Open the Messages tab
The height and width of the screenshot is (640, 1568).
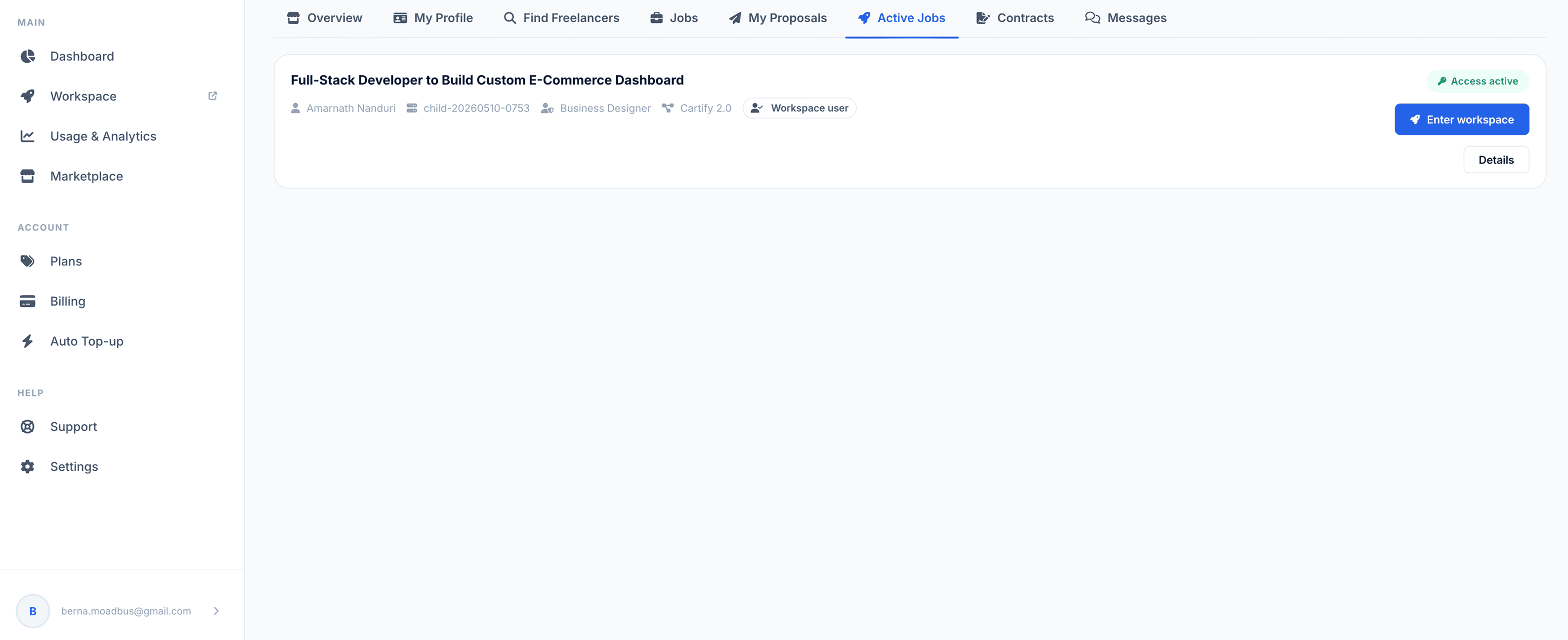[1126, 18]
